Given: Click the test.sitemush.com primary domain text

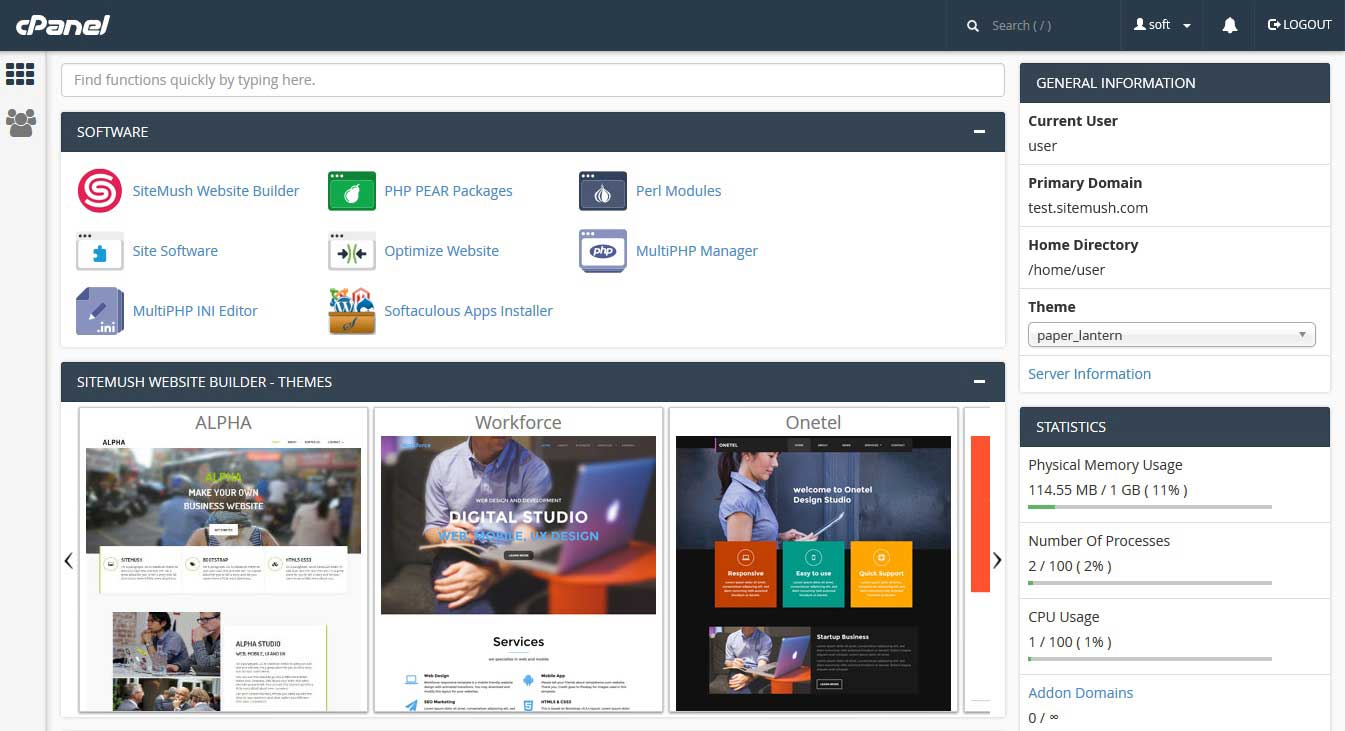Looking at the screenshot, I should coord(1088,208).
